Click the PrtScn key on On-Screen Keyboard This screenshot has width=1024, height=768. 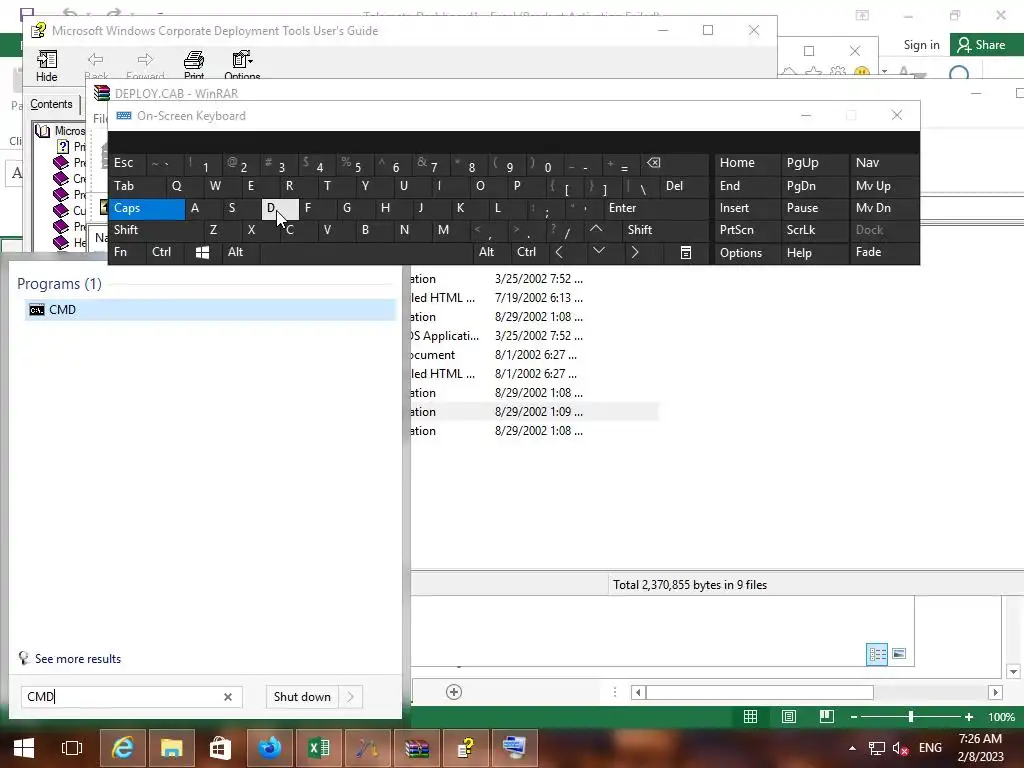[x=746, y=231]
